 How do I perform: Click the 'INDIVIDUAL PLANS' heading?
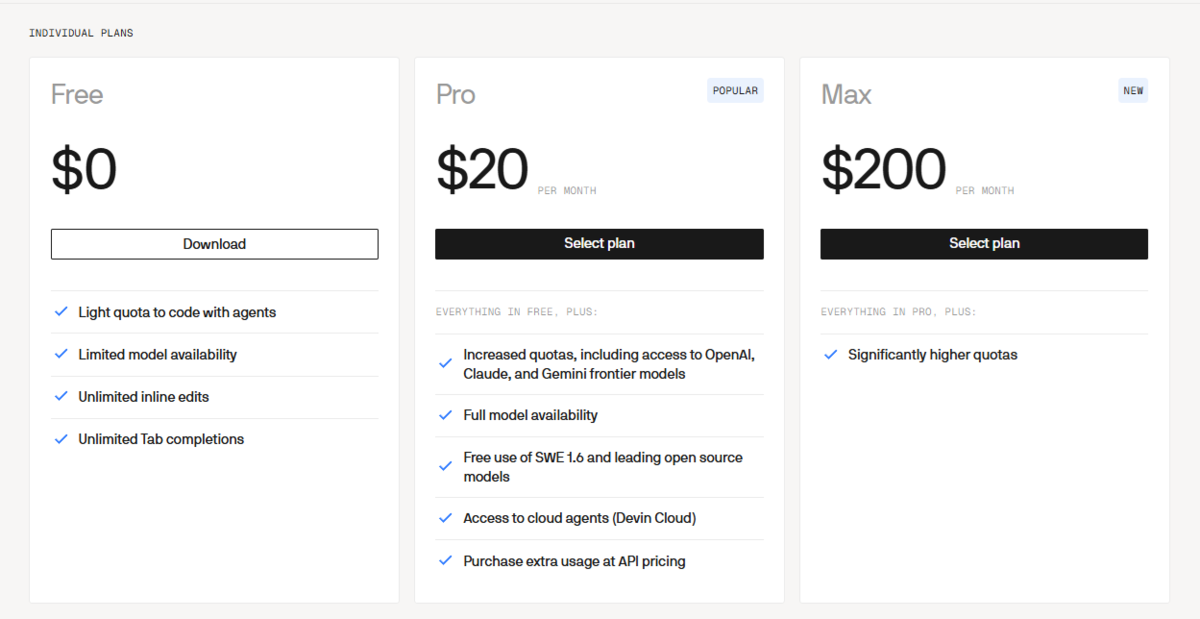(x=81, y=33)
